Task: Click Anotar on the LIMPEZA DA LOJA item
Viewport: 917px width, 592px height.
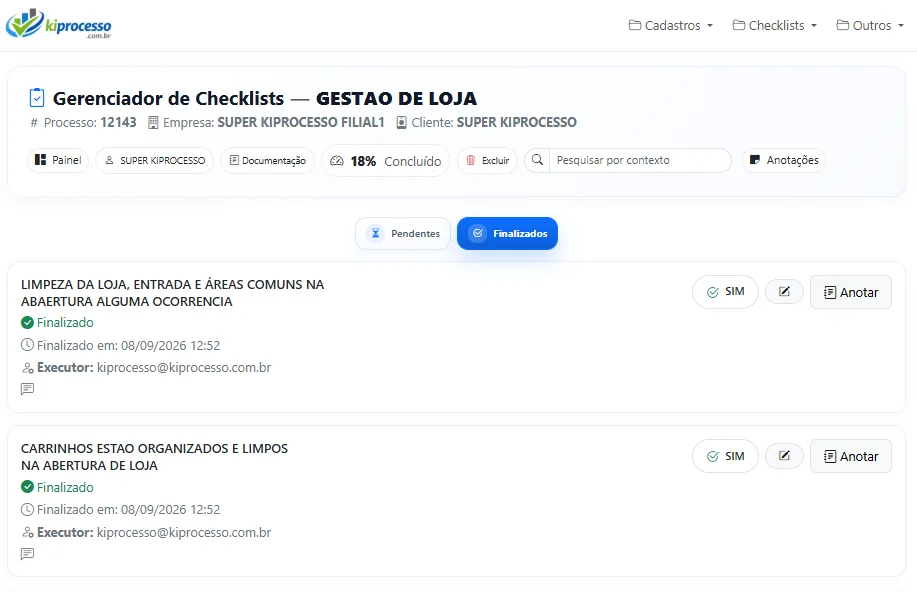Action: pyautogui.click(x=851, y=292)
